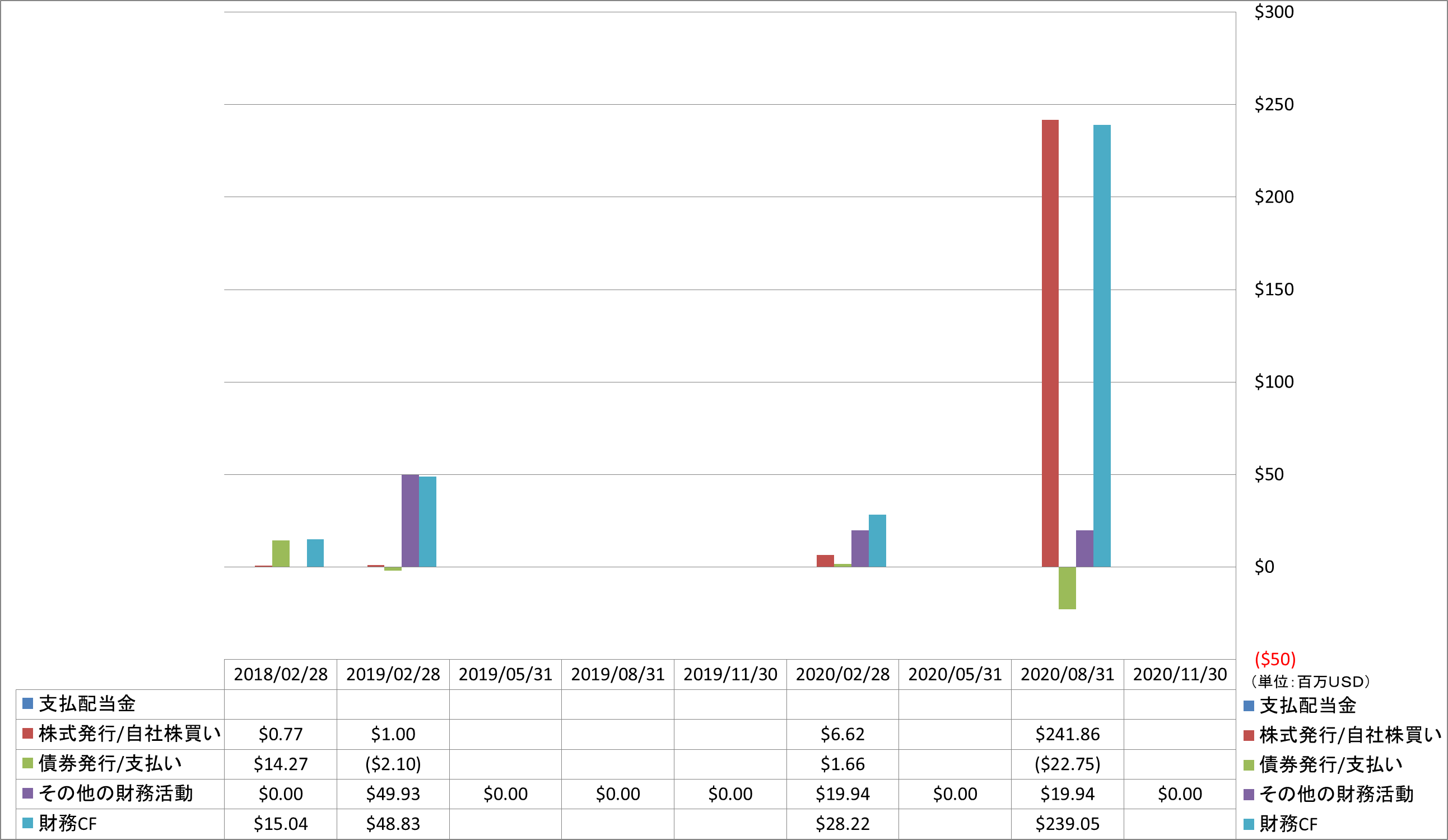Click the 2018/02/28 date column header
Image resolution: width=1448 pixels, height=840 pixels.
(281, 674)
